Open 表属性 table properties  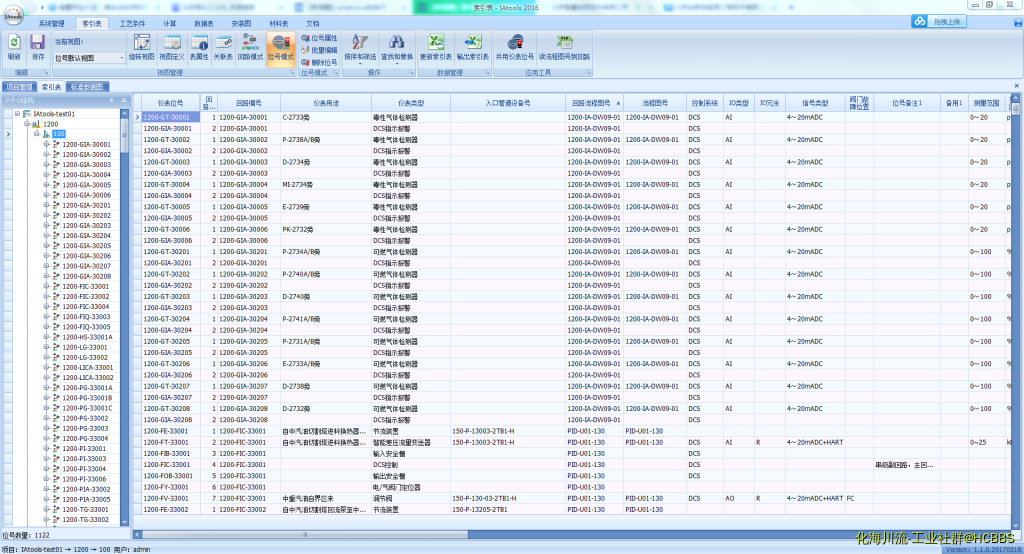(199, 48)
